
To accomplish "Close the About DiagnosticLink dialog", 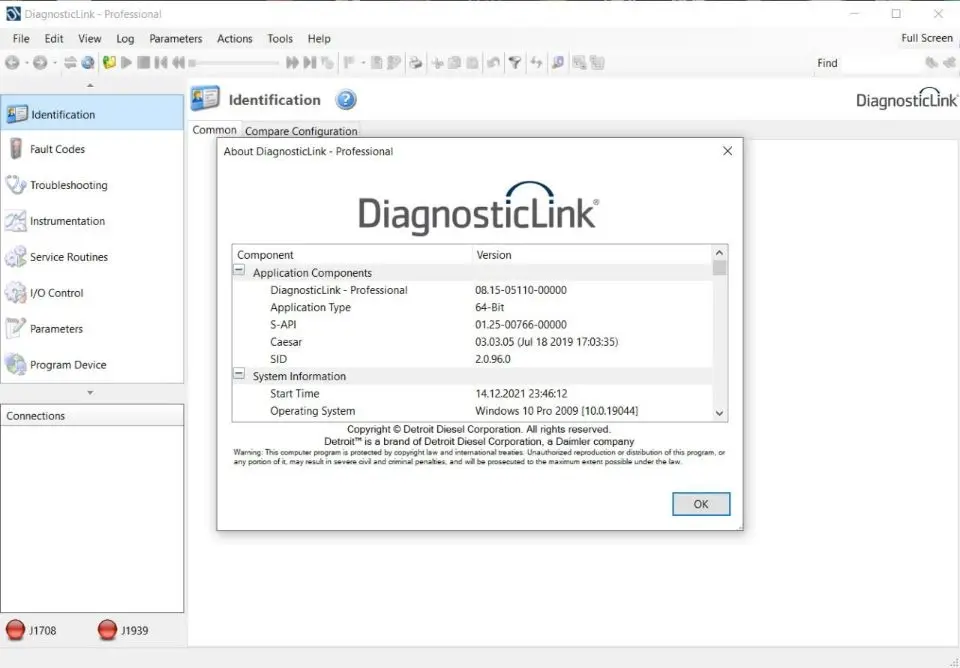I will [727, 151].
